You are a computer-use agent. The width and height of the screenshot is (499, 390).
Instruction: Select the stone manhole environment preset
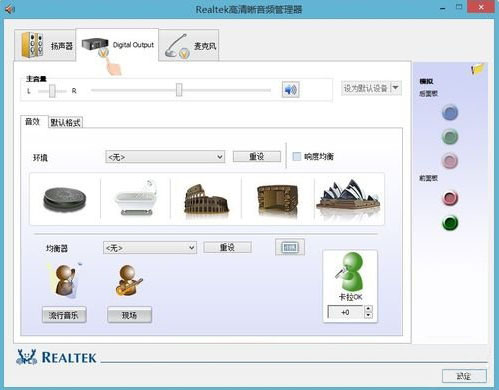click(x=65, y=199)
